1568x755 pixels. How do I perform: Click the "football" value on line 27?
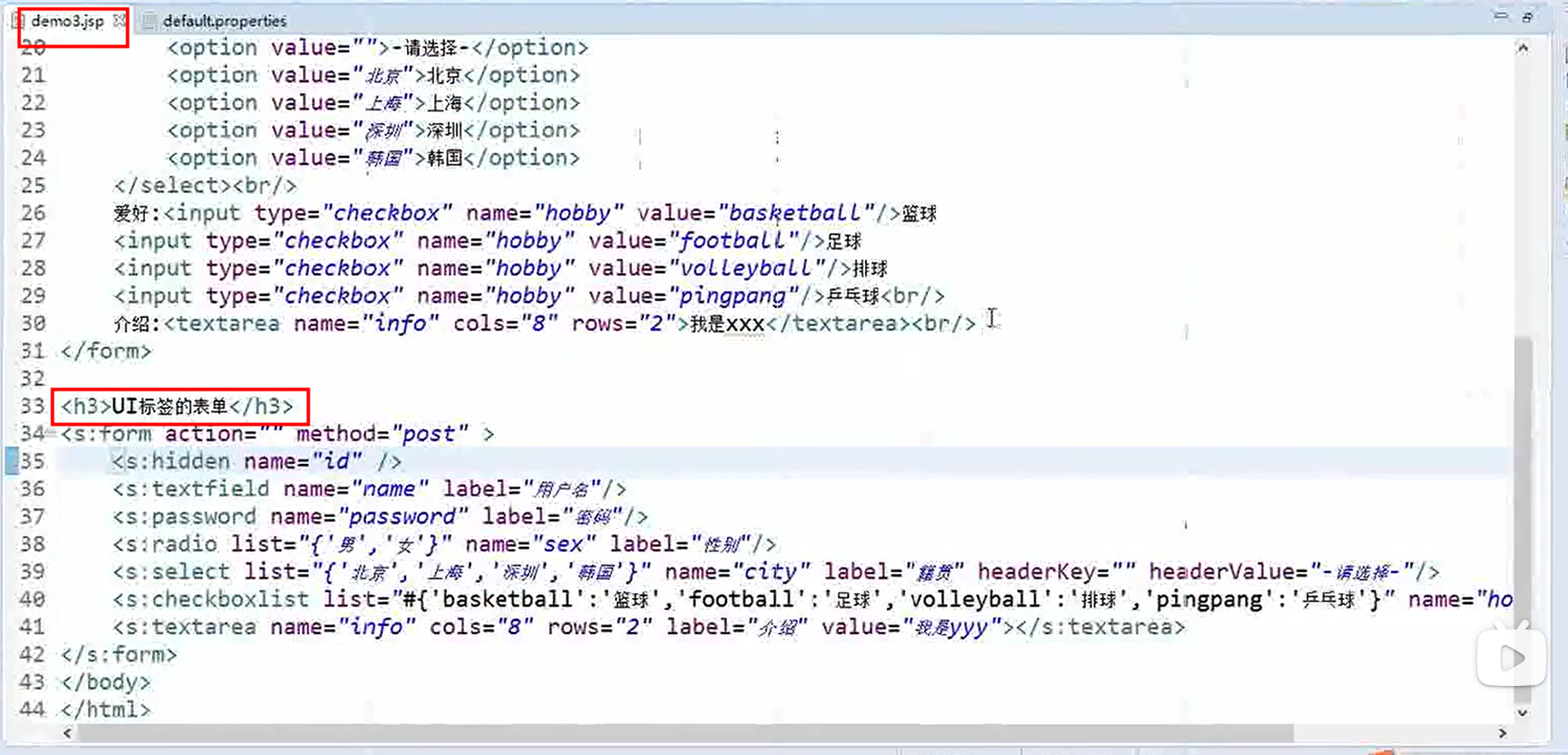[734, 241]
